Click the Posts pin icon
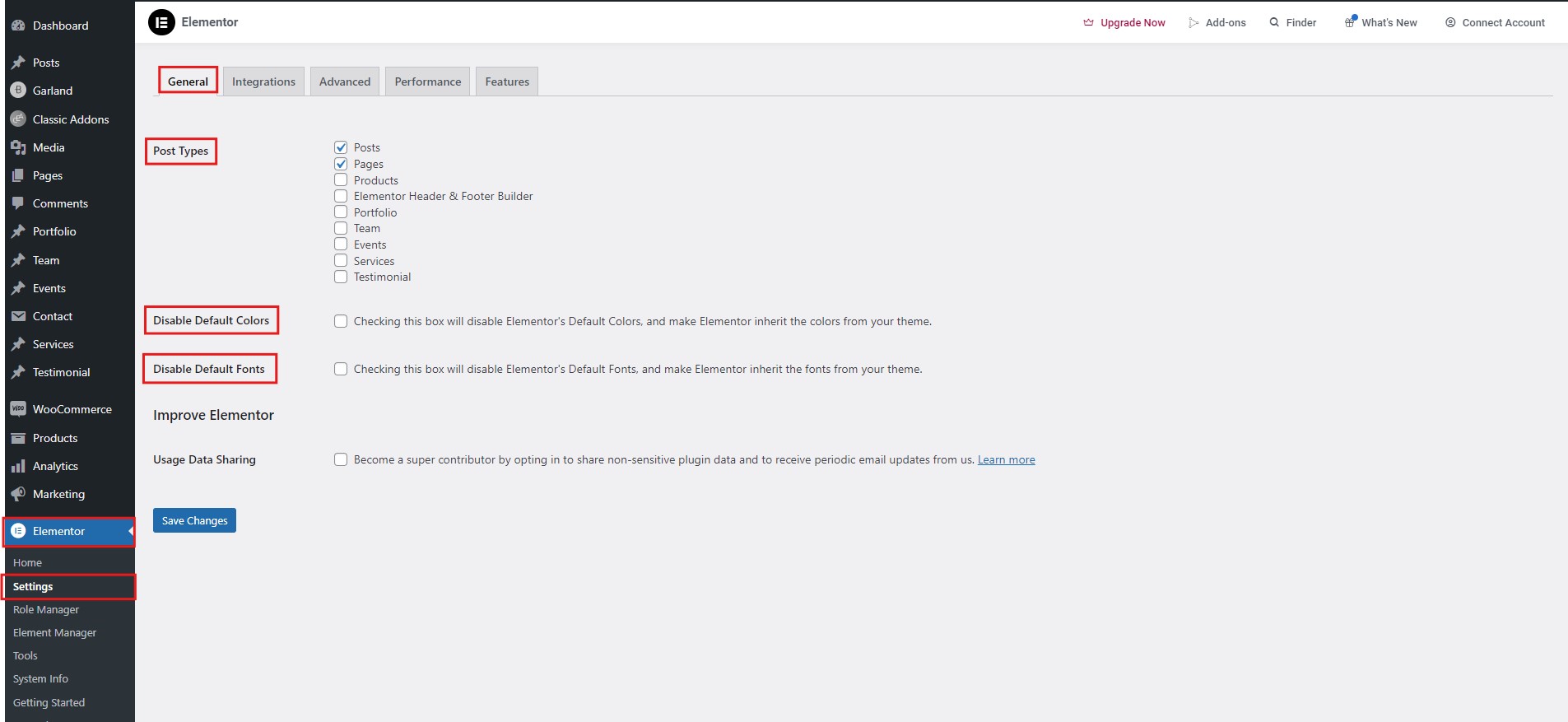 pos(18,63)
